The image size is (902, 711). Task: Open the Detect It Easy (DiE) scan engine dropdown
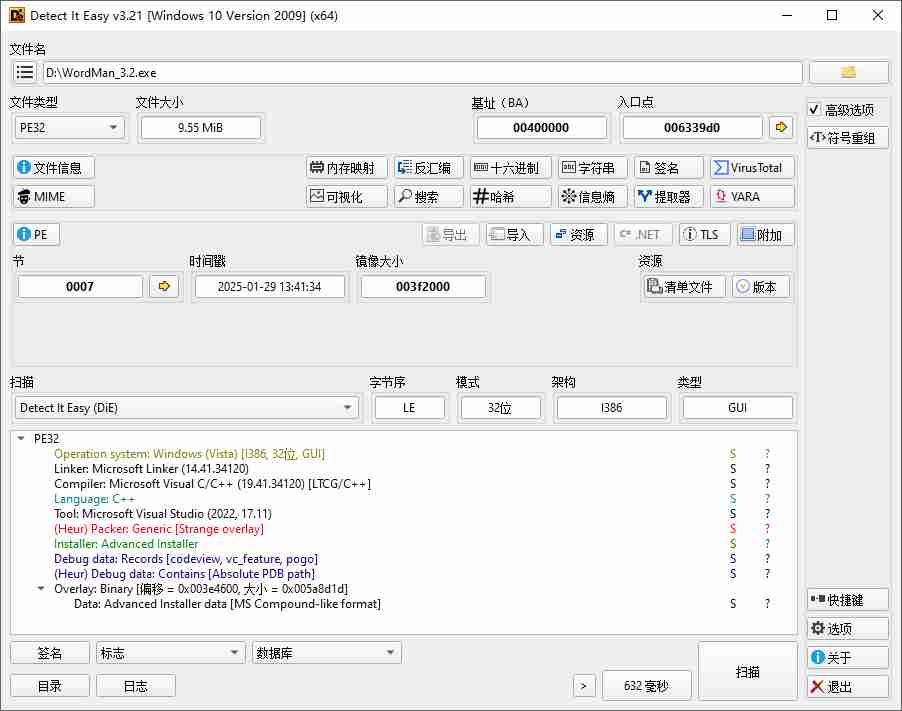pyautogui.click(x=187, y=408)
